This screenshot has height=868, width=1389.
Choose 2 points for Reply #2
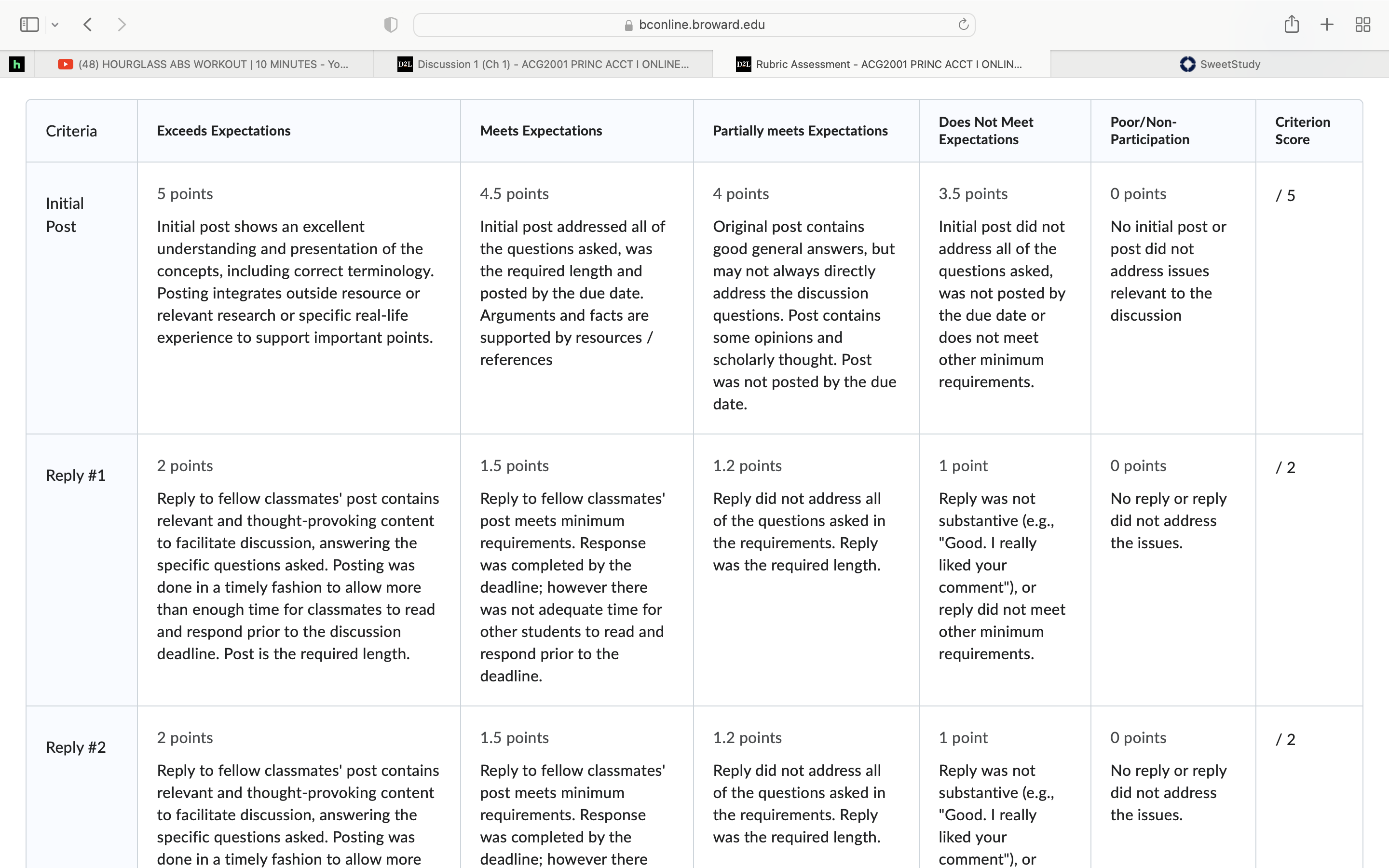tap(299, 787)
